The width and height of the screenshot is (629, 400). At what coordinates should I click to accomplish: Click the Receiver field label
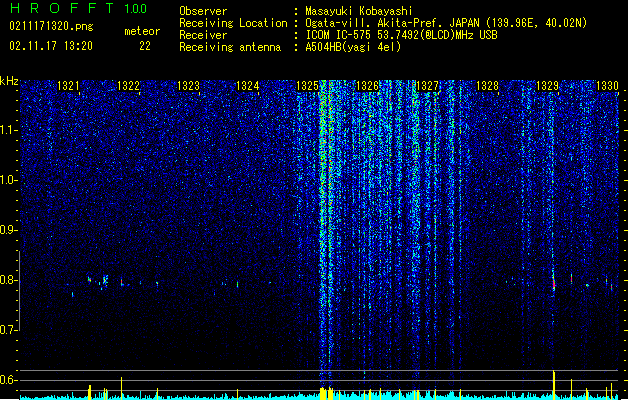203,35
